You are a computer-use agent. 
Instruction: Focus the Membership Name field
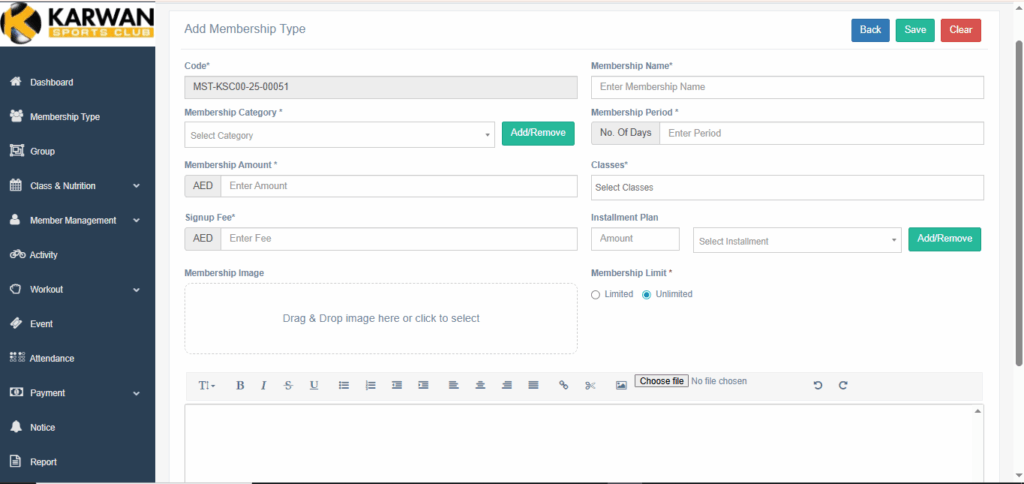(787, 87)
